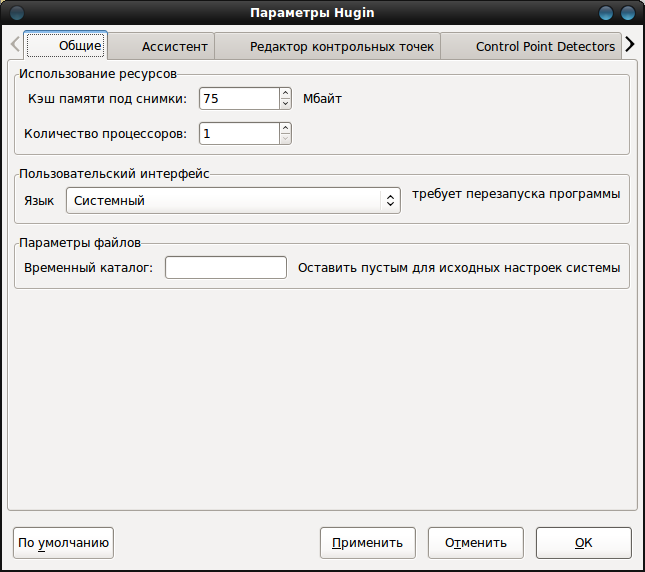Click the Параметры файлов group title
The height and width of the screenshot is (572, 645).
click(x=80, y=243)
